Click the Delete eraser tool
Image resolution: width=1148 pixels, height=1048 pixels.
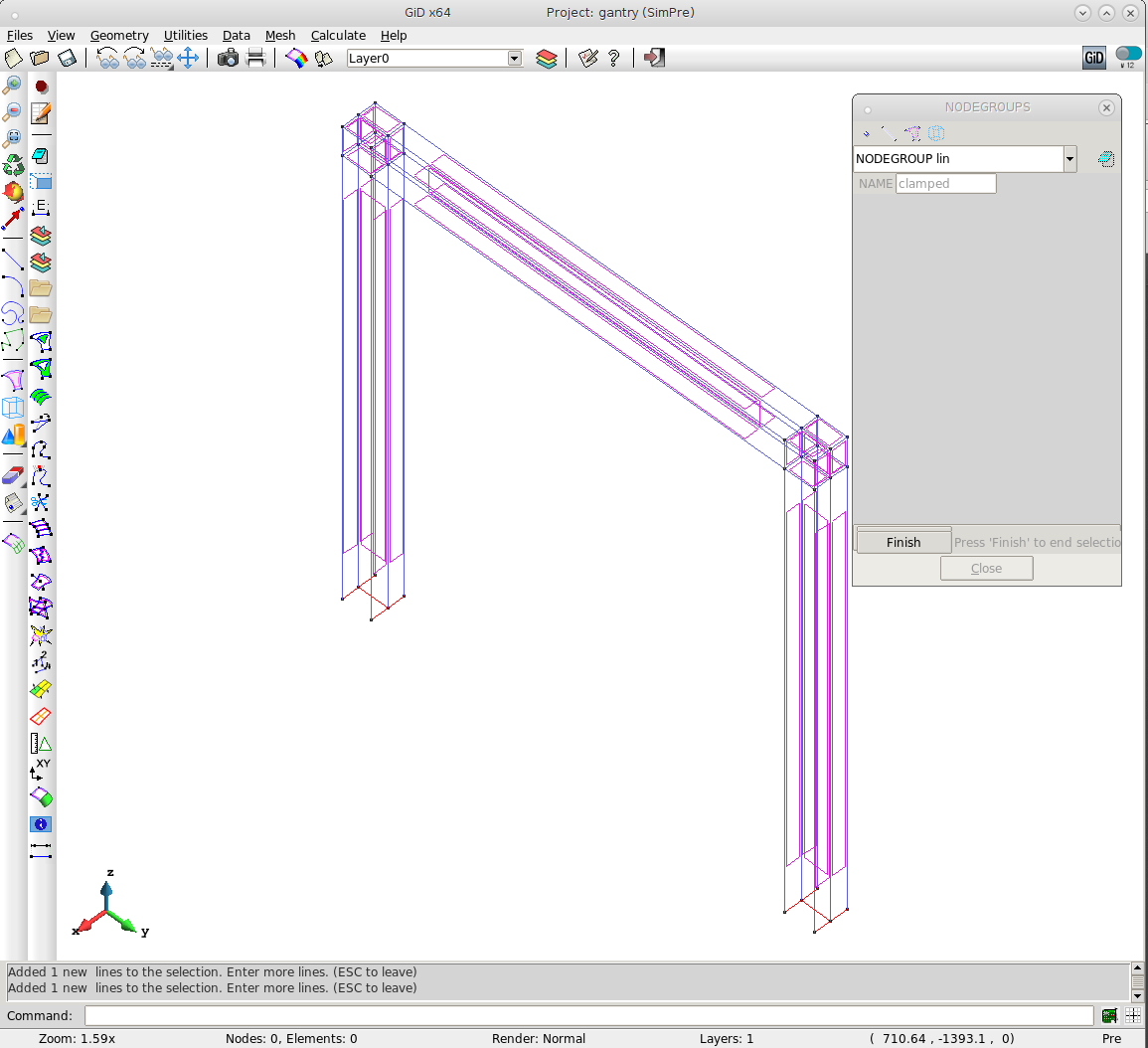click(13, 475)
